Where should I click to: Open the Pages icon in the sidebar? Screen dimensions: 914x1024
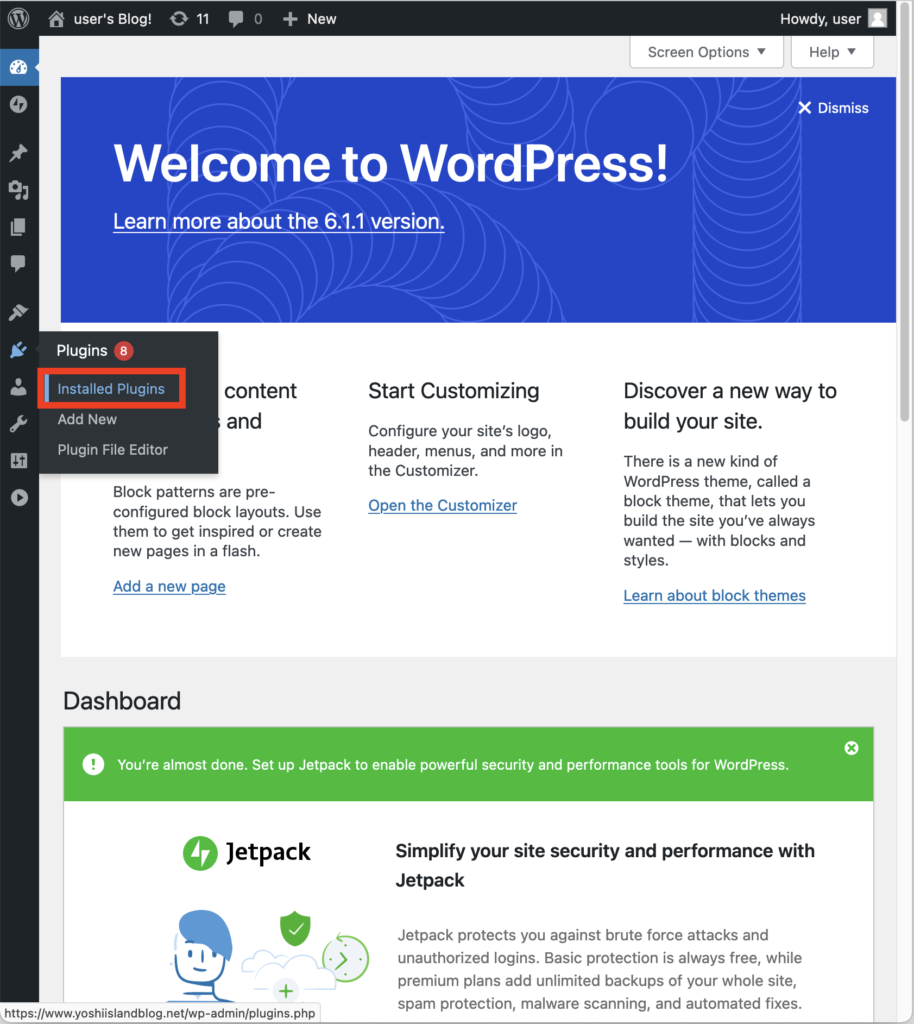pyautogui.click(x=18, y=227)
